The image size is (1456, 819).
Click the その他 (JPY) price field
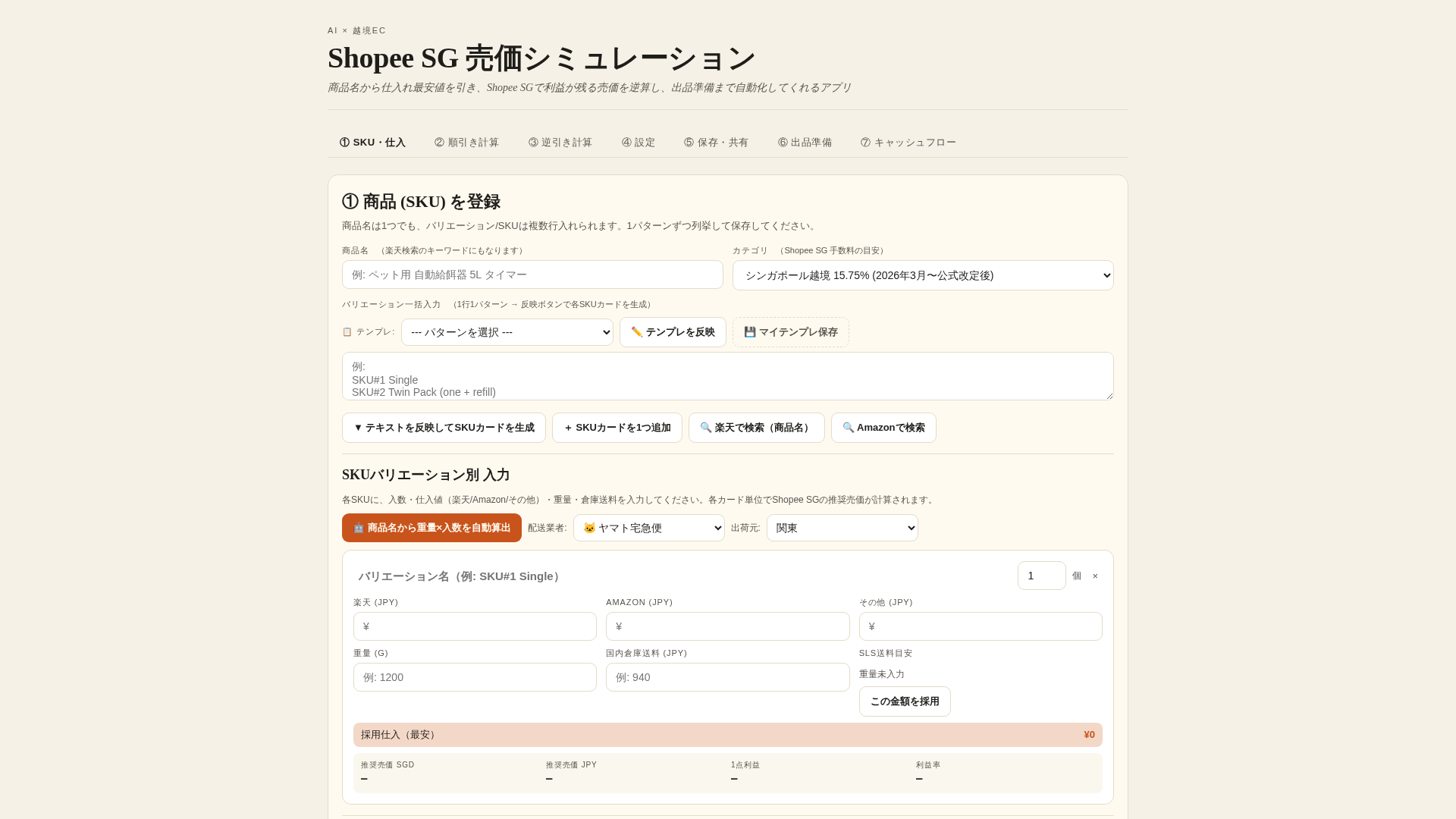[x=981, y=626]
